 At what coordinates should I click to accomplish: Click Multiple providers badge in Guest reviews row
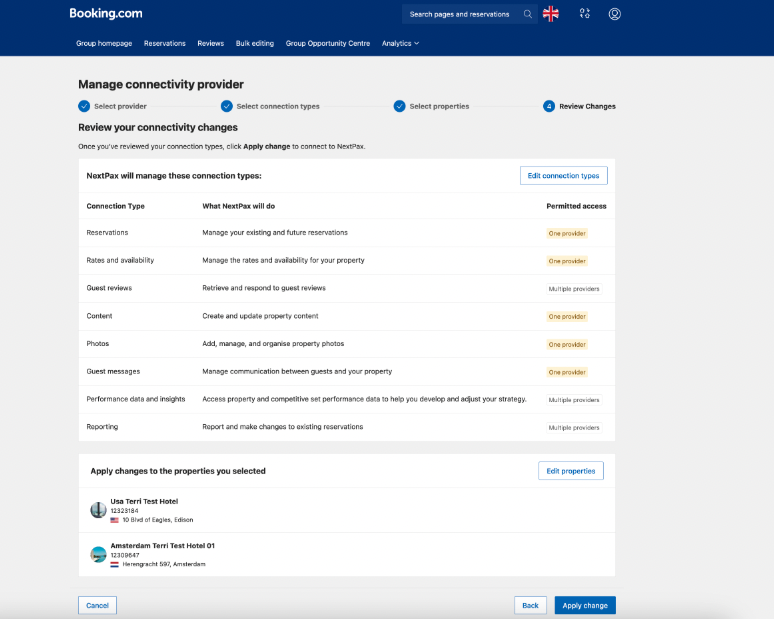click(x=574, y=289)
